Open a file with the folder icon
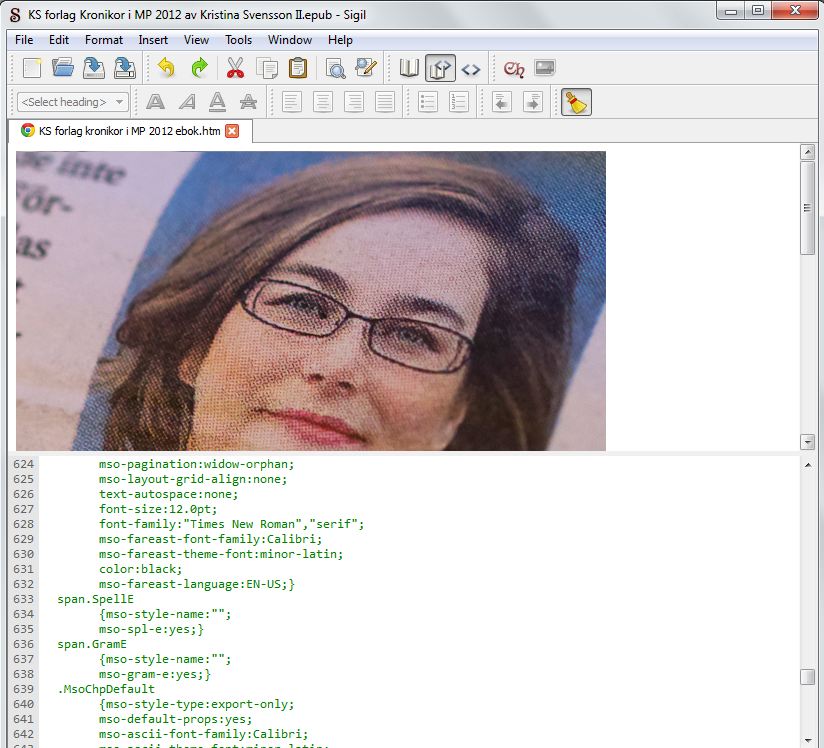 63,69
